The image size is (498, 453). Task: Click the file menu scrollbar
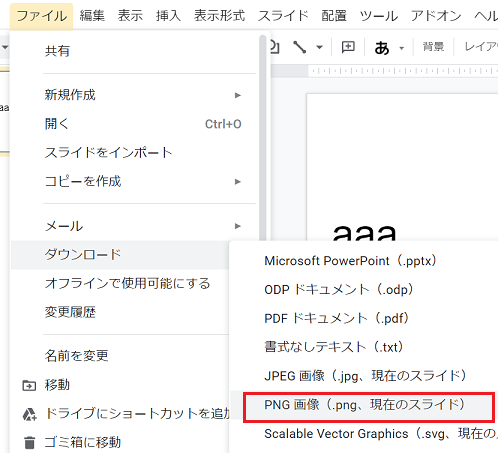click(263, 138)
